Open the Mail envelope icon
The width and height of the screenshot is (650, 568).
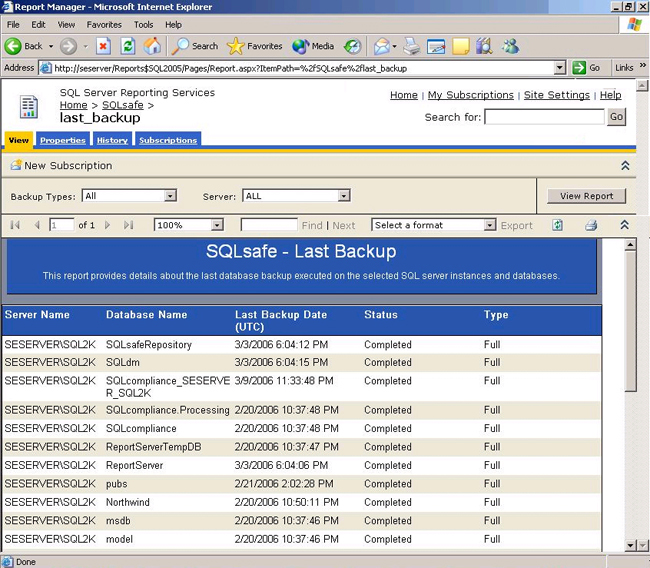click(381, 46)
